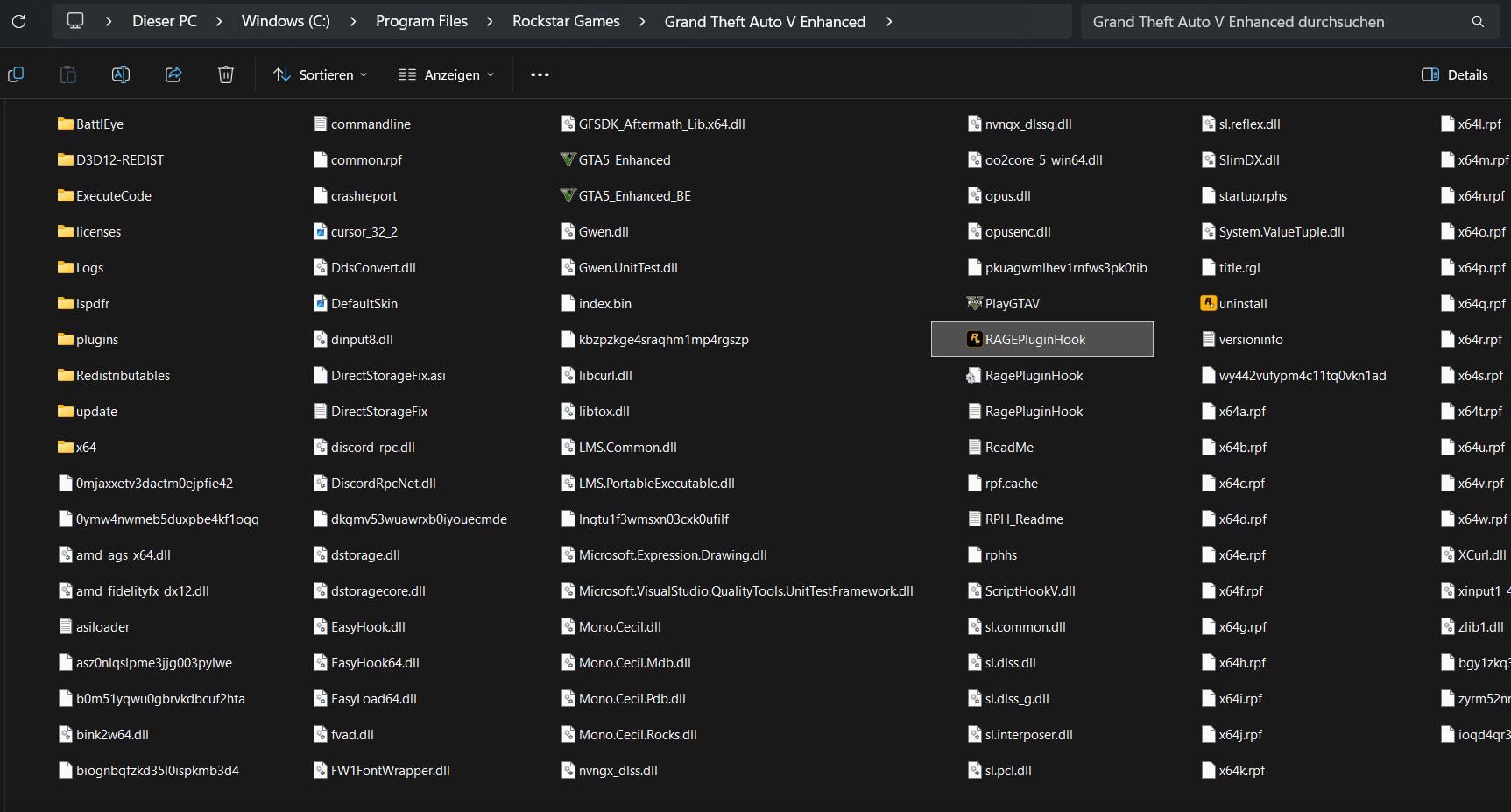The height and width of the screenshot is (812, 1511).
Task: Toggle the Details pane
Action: (x=1455, y=74)
